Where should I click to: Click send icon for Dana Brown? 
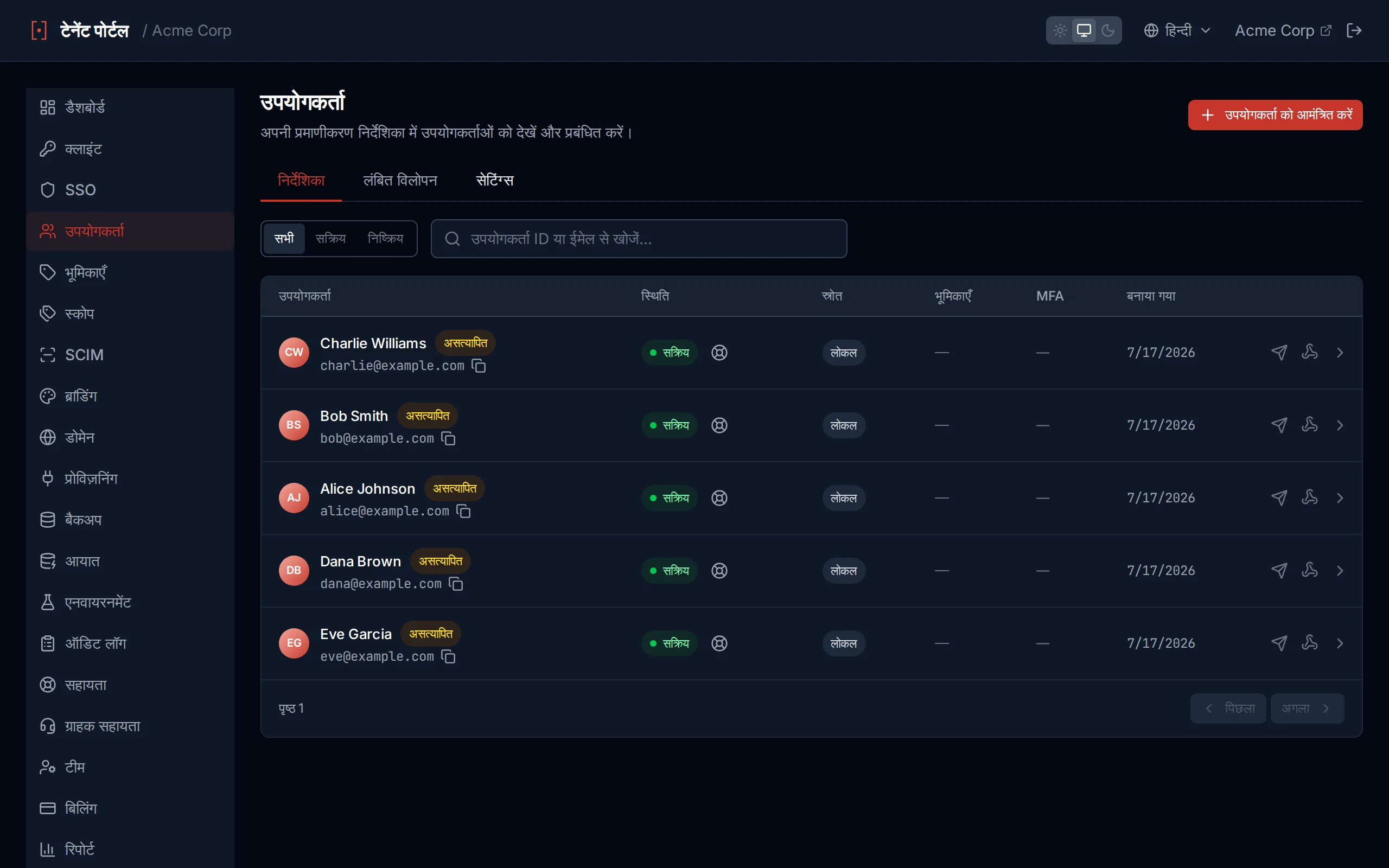point(1279,571)
